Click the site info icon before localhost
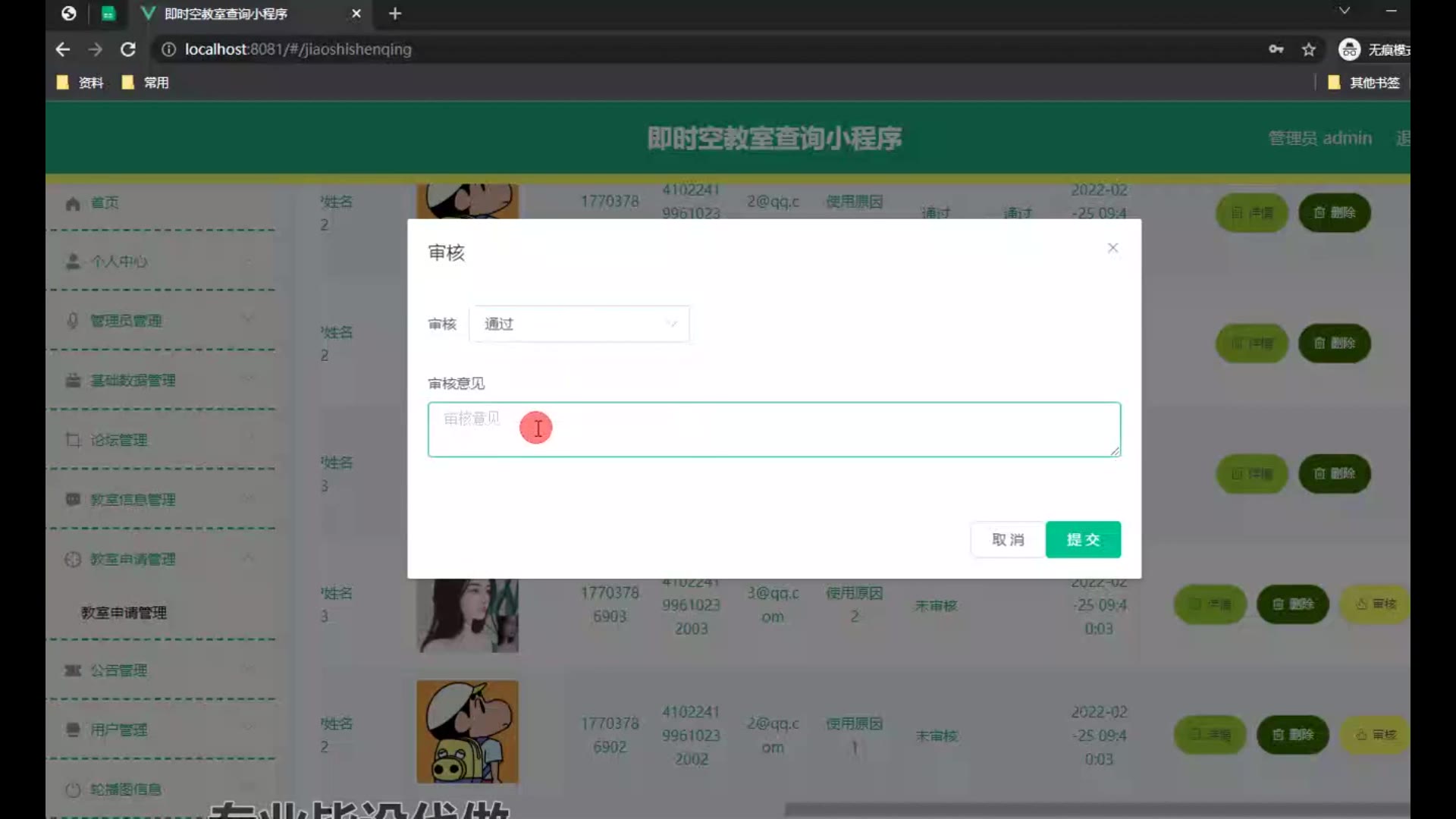1456x819 pixels. pos(168,49)
